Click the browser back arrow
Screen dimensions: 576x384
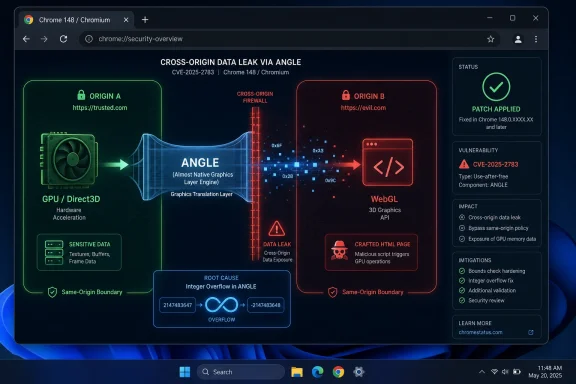[x=26, y=39]
